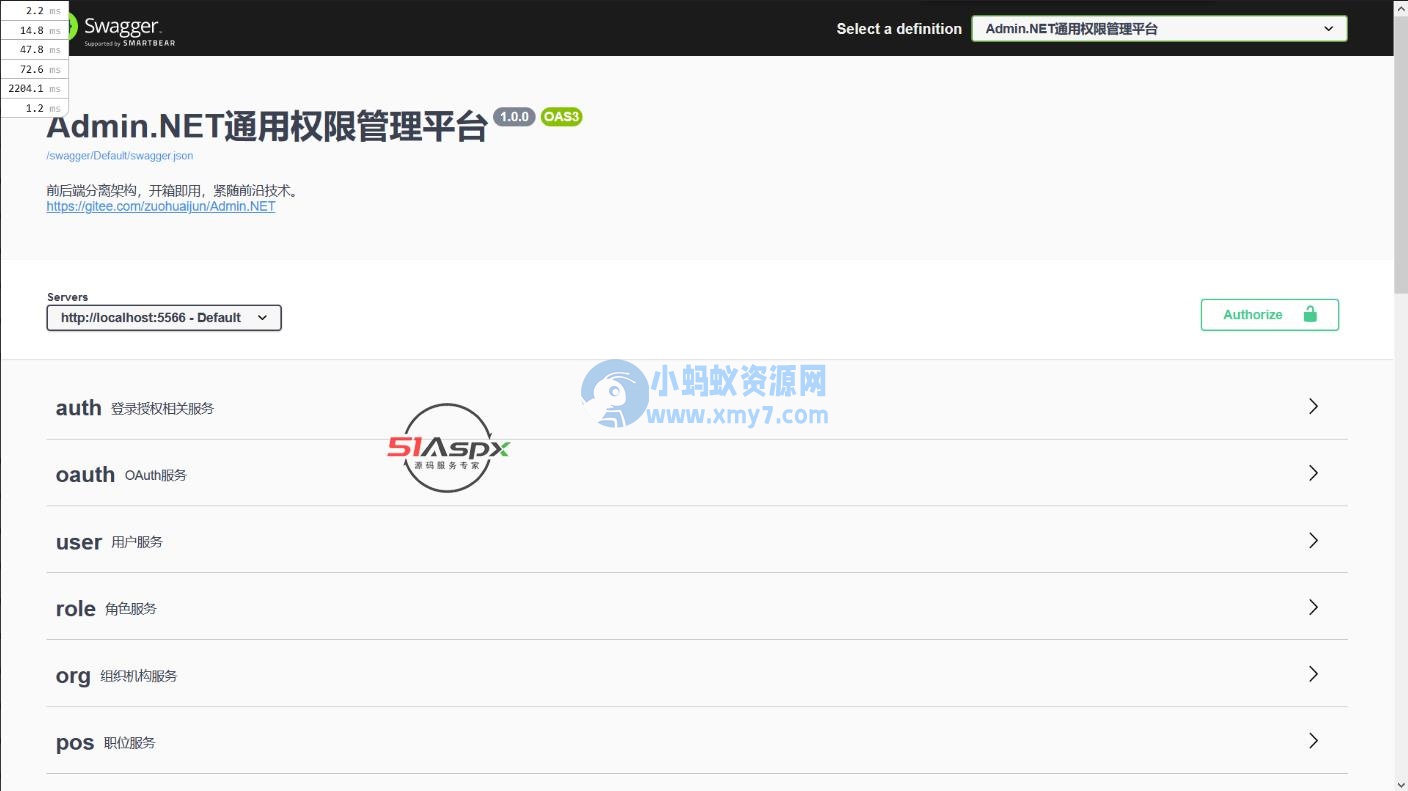Click the Admin.NET通用权限管理平台 page title
1408x791 pixels.
pos(267,127)
